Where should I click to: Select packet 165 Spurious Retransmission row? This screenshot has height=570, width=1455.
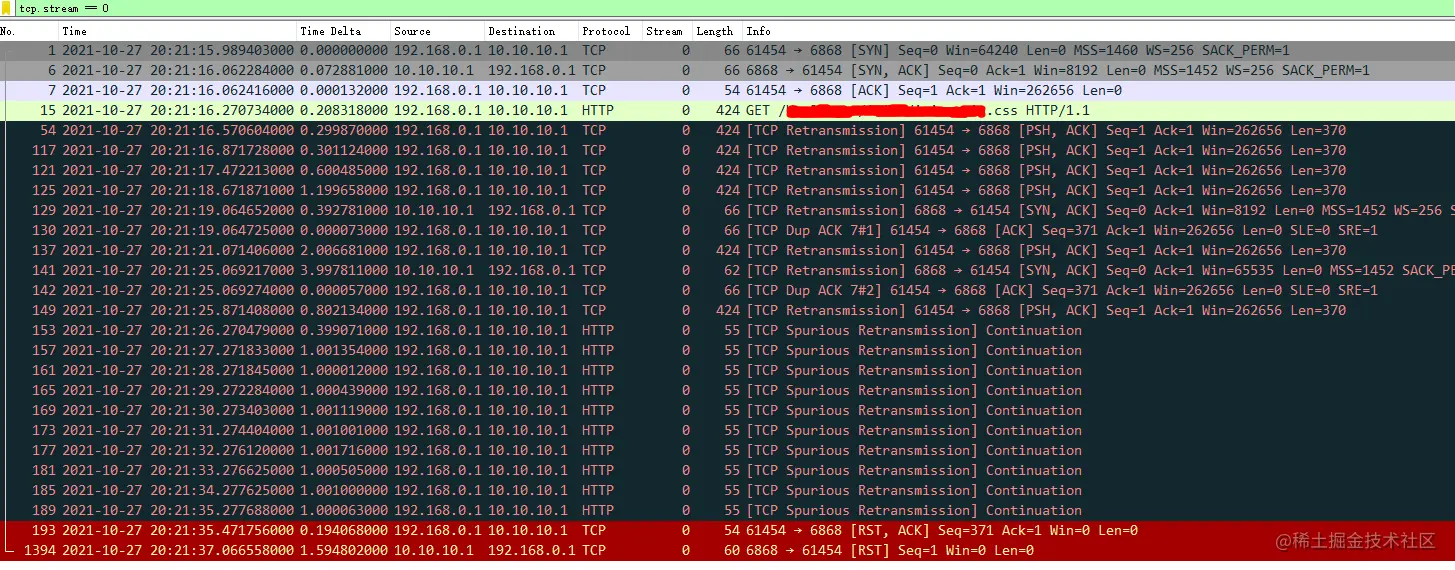click(727, 390)
